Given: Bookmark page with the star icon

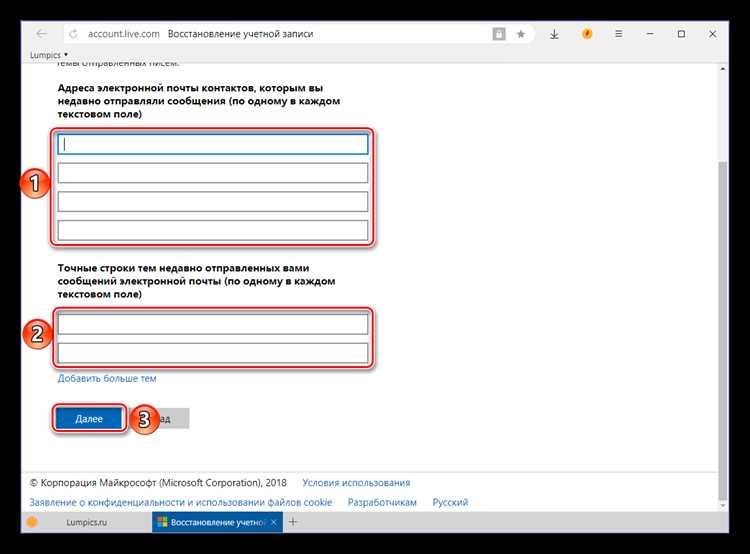Looking at the screenshot, I should (x=521, y=34).
